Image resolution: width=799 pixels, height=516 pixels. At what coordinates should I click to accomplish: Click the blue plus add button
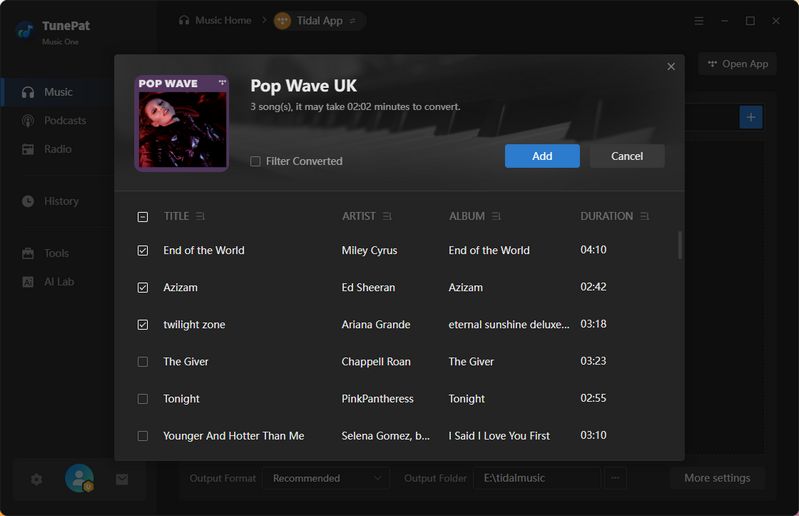pos(751,117)
